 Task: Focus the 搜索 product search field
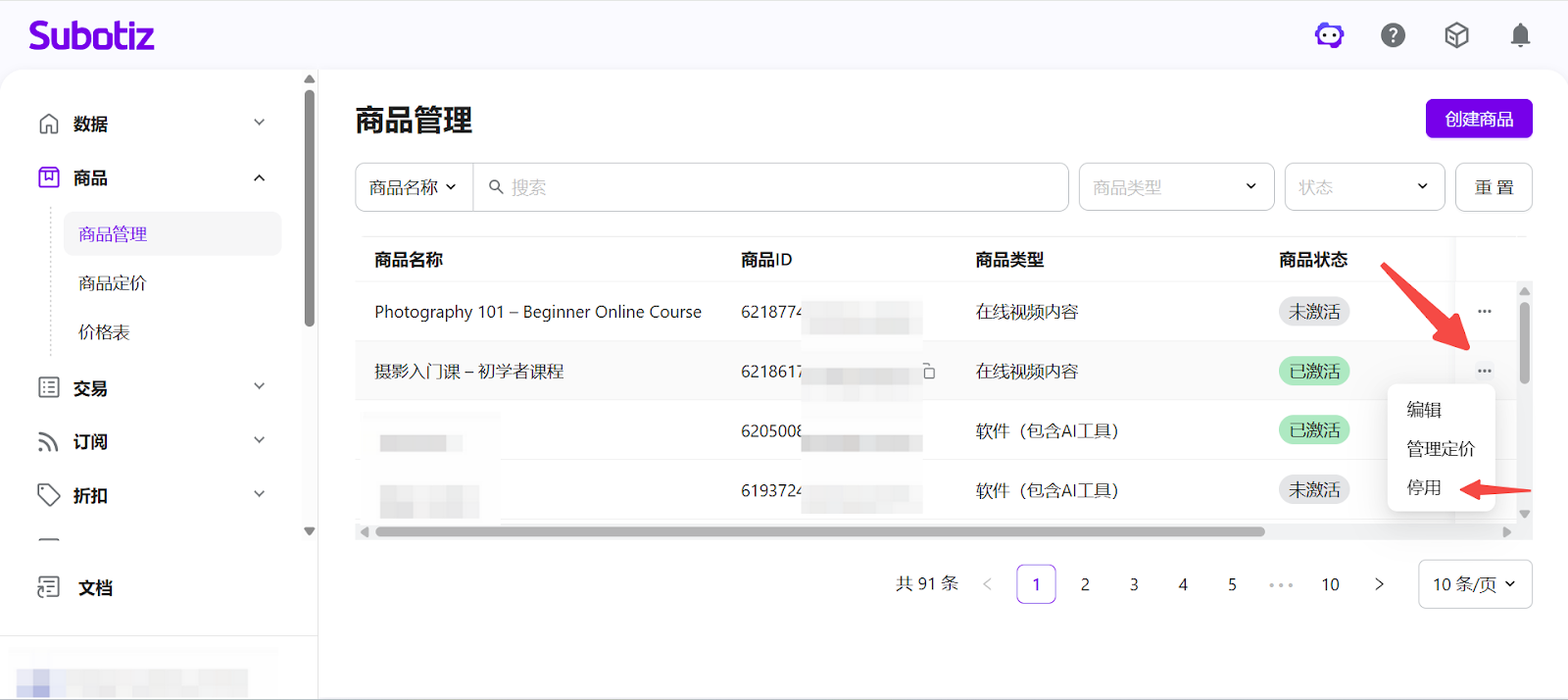click(774, 187)
